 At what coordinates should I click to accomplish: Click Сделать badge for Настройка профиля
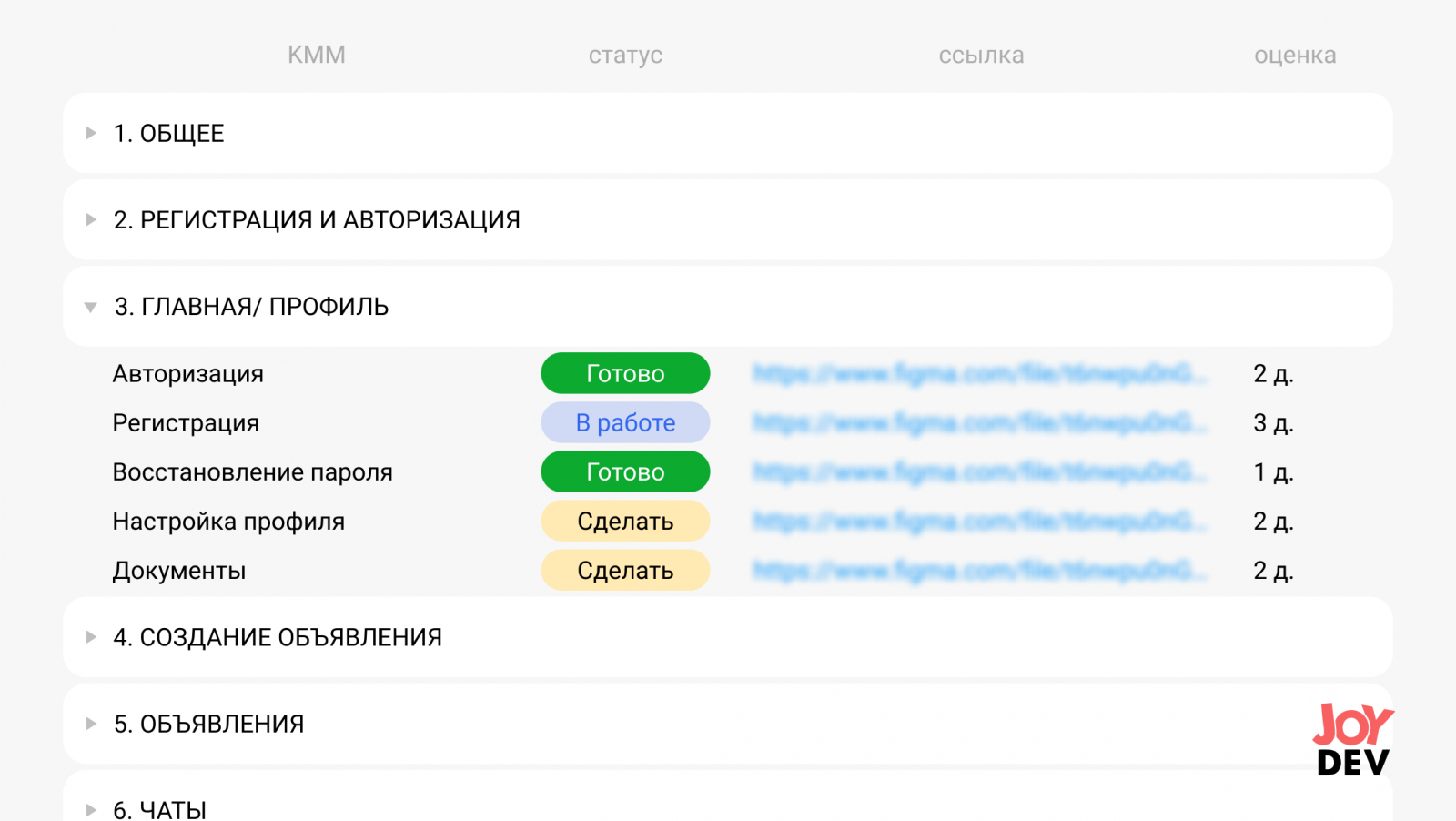click(625, 521)
